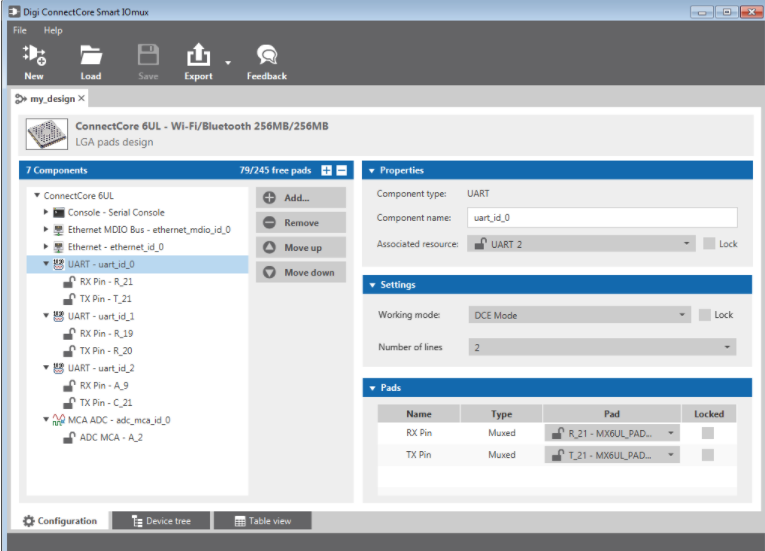Screen dimensions: 765x551
Task: Enable Lock checkbox for Associated resource
Action: pyautogui.click(x=709, y=244)
